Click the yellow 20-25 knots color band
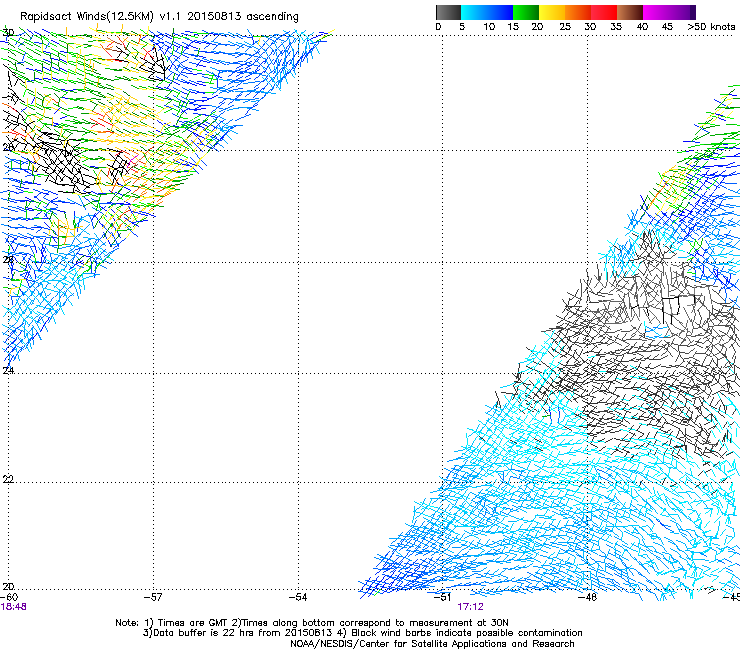Viewport: 740px width, 650px height. click(x=552, y=12)
